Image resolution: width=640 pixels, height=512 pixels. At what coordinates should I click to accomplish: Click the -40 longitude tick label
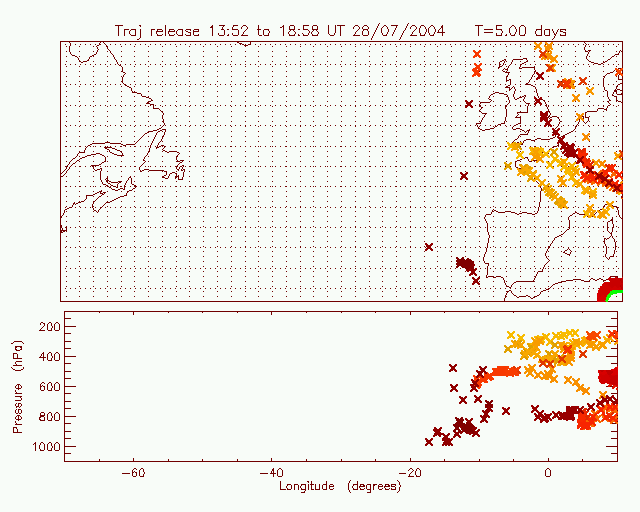pos(271,473)
